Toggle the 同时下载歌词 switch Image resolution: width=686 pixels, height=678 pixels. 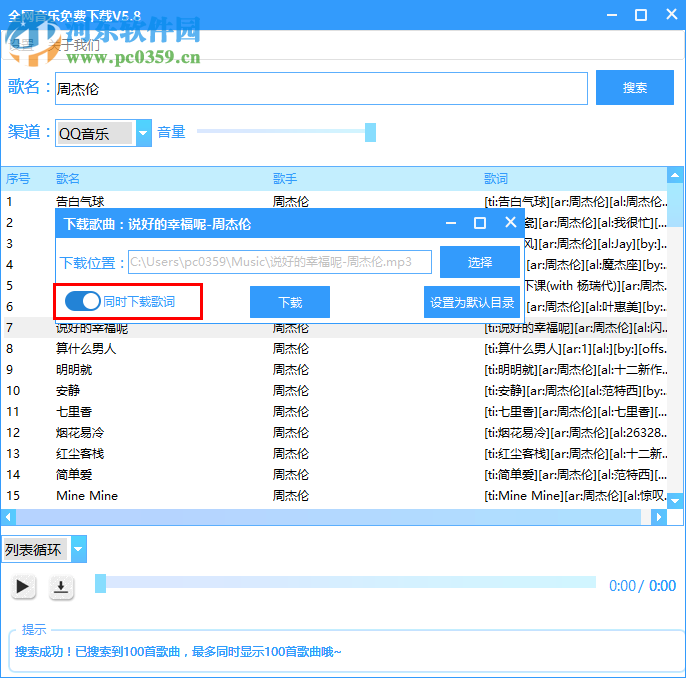82,301
